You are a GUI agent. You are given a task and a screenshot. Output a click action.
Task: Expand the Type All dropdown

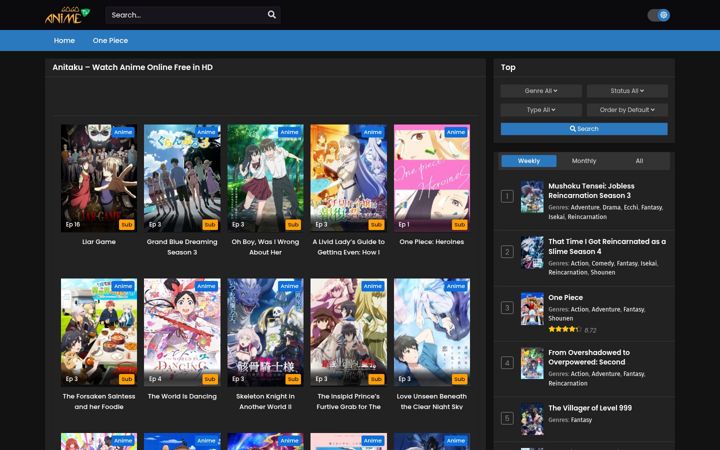(541, 110)
